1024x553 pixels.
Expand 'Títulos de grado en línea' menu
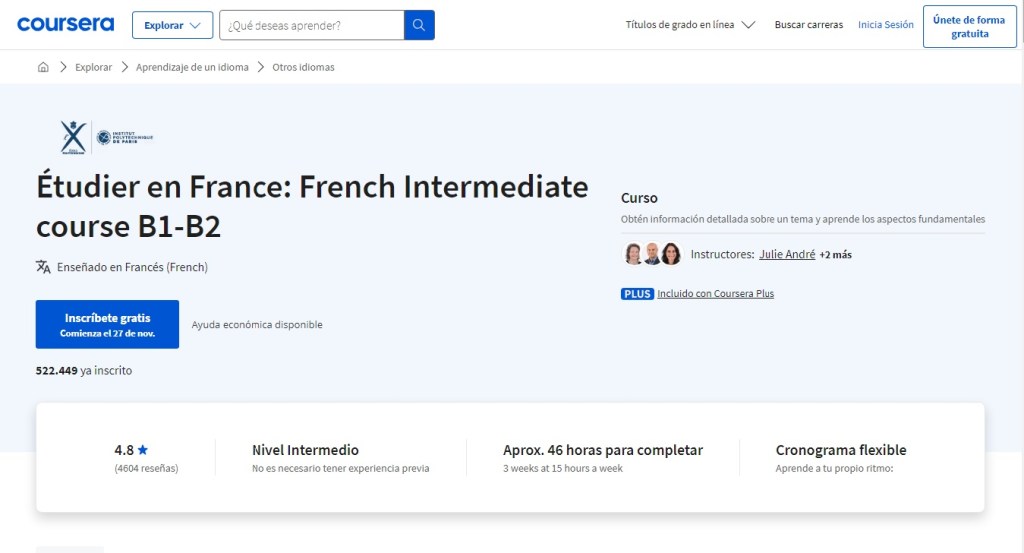tap(690, 25)
